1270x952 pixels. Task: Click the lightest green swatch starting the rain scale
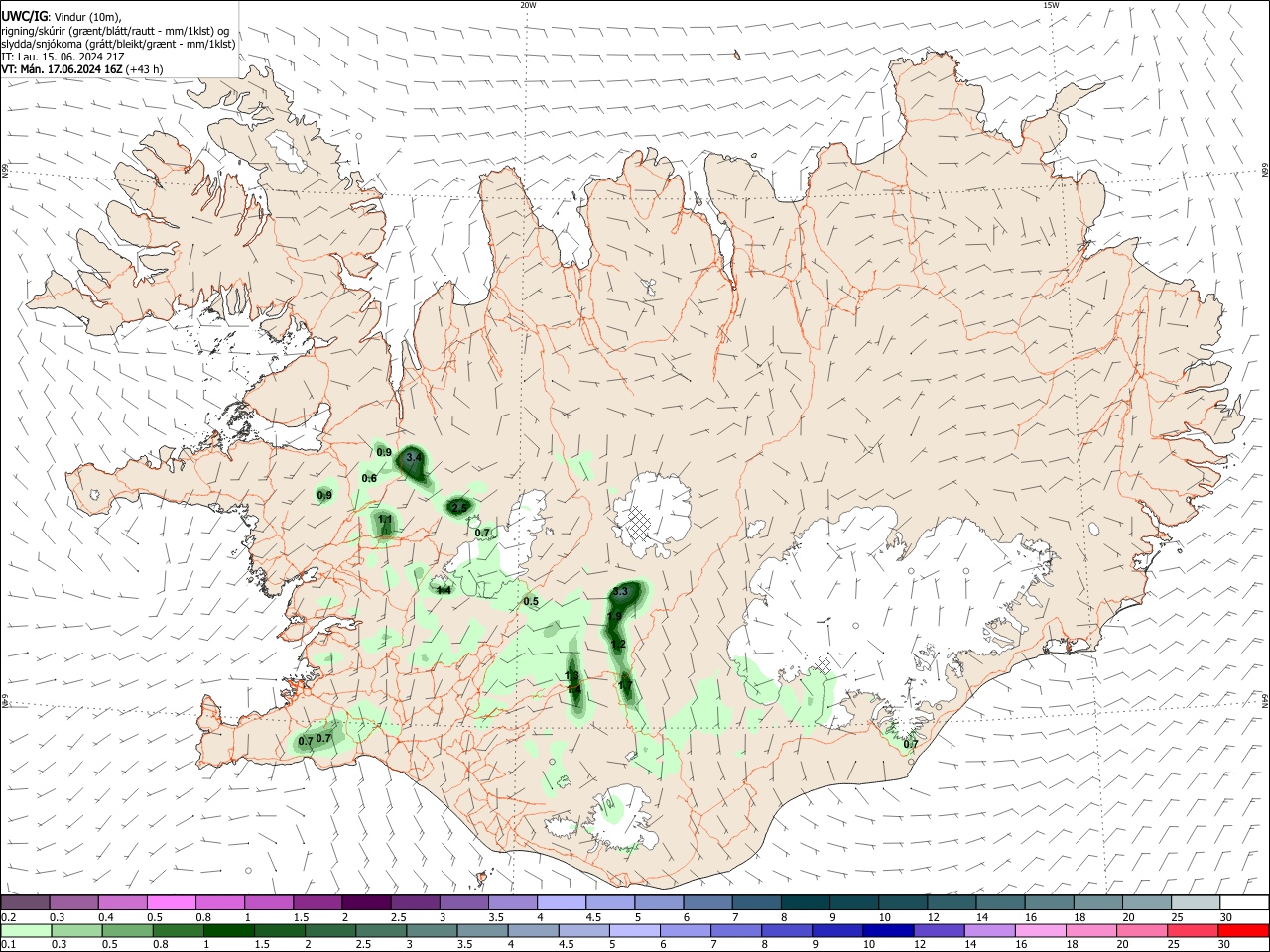coord(26,930)
